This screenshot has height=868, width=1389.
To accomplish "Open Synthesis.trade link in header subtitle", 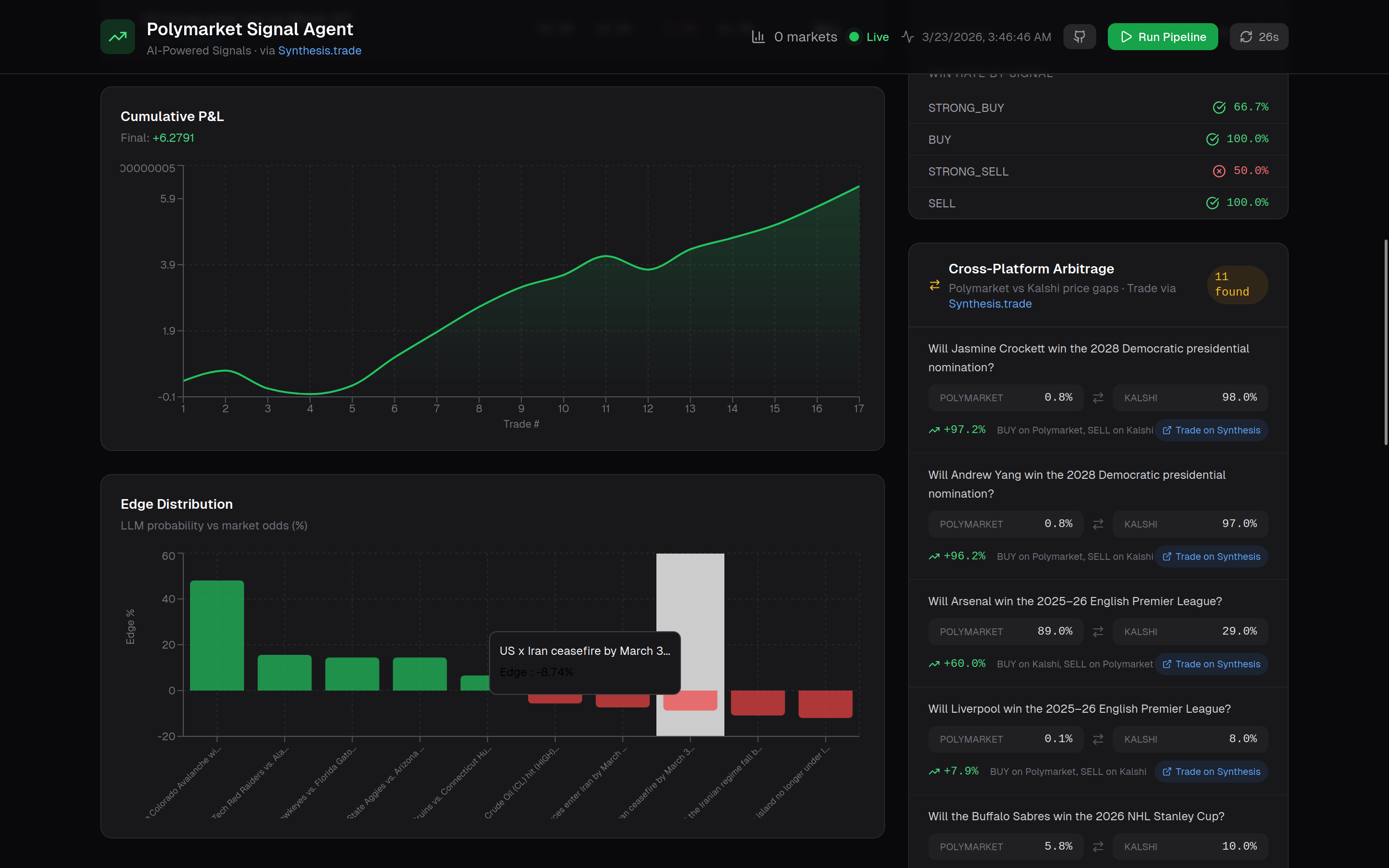I will (x=320, y=51).
